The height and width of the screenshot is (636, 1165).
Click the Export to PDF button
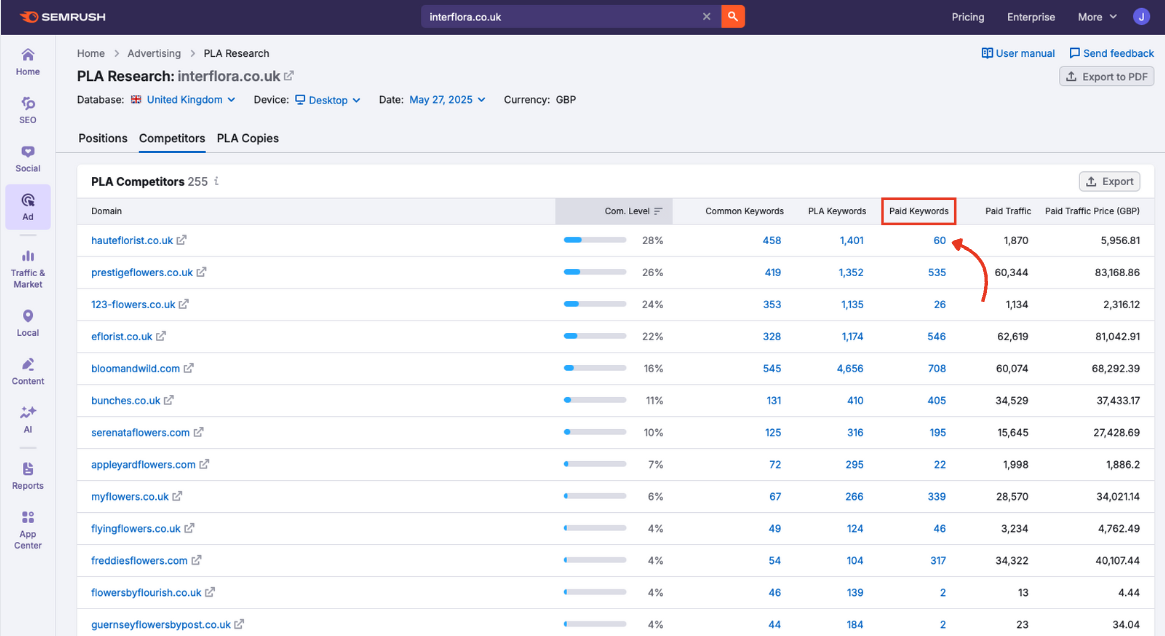point(1107,77)
